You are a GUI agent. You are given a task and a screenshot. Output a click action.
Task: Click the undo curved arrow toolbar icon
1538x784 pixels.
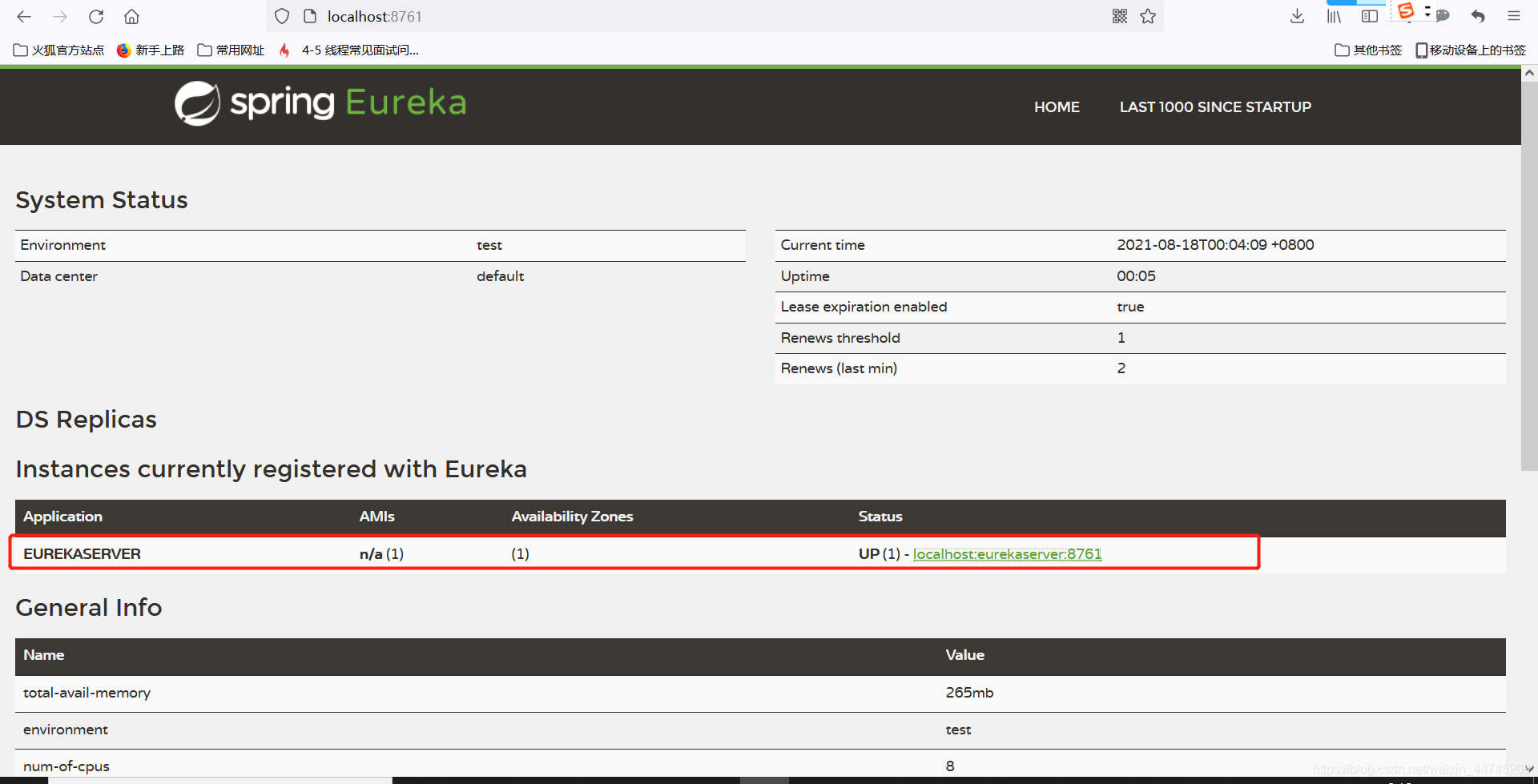pos(1478,16)
